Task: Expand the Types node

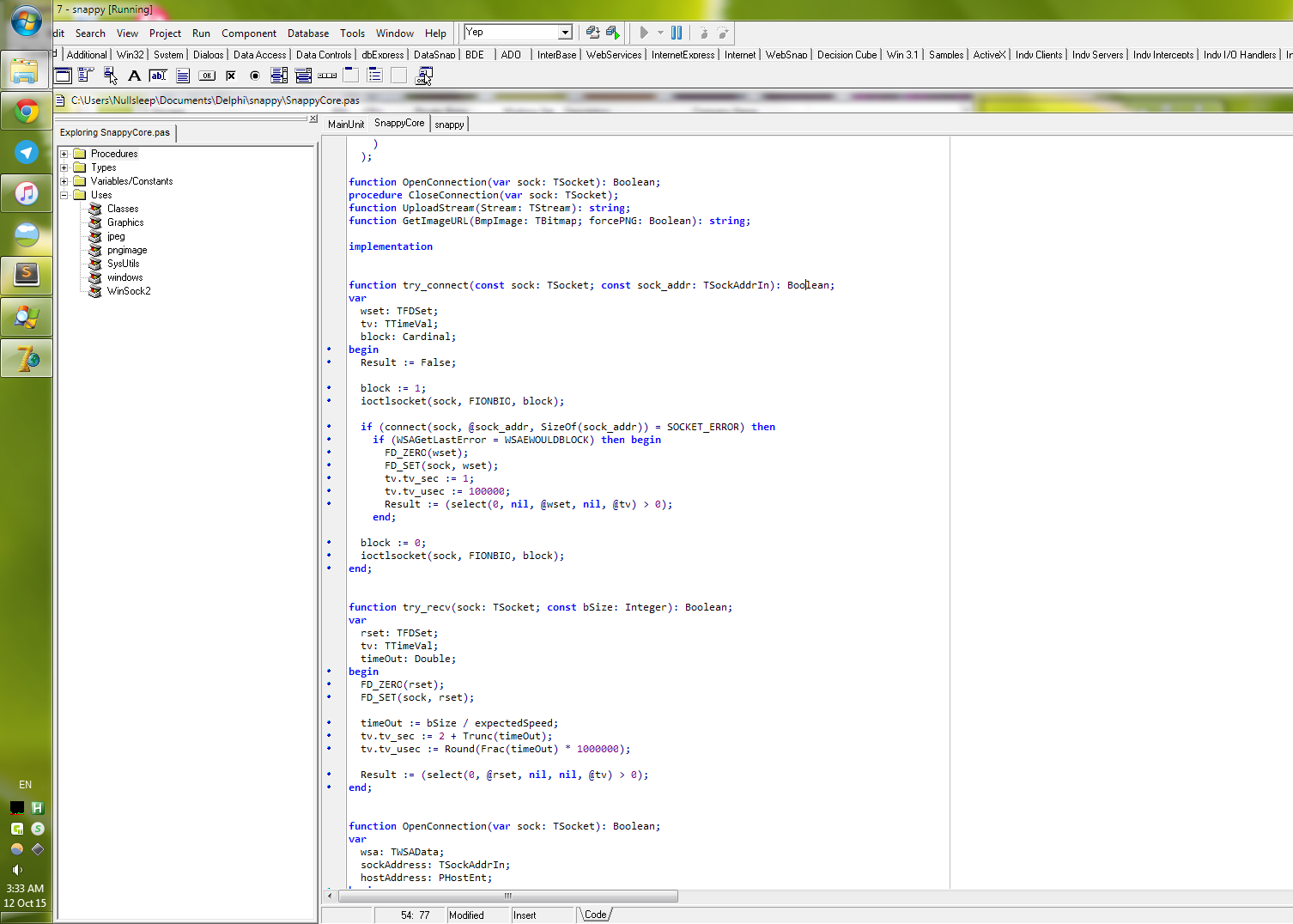Action: pyautogui.click(x=64, y=167)
